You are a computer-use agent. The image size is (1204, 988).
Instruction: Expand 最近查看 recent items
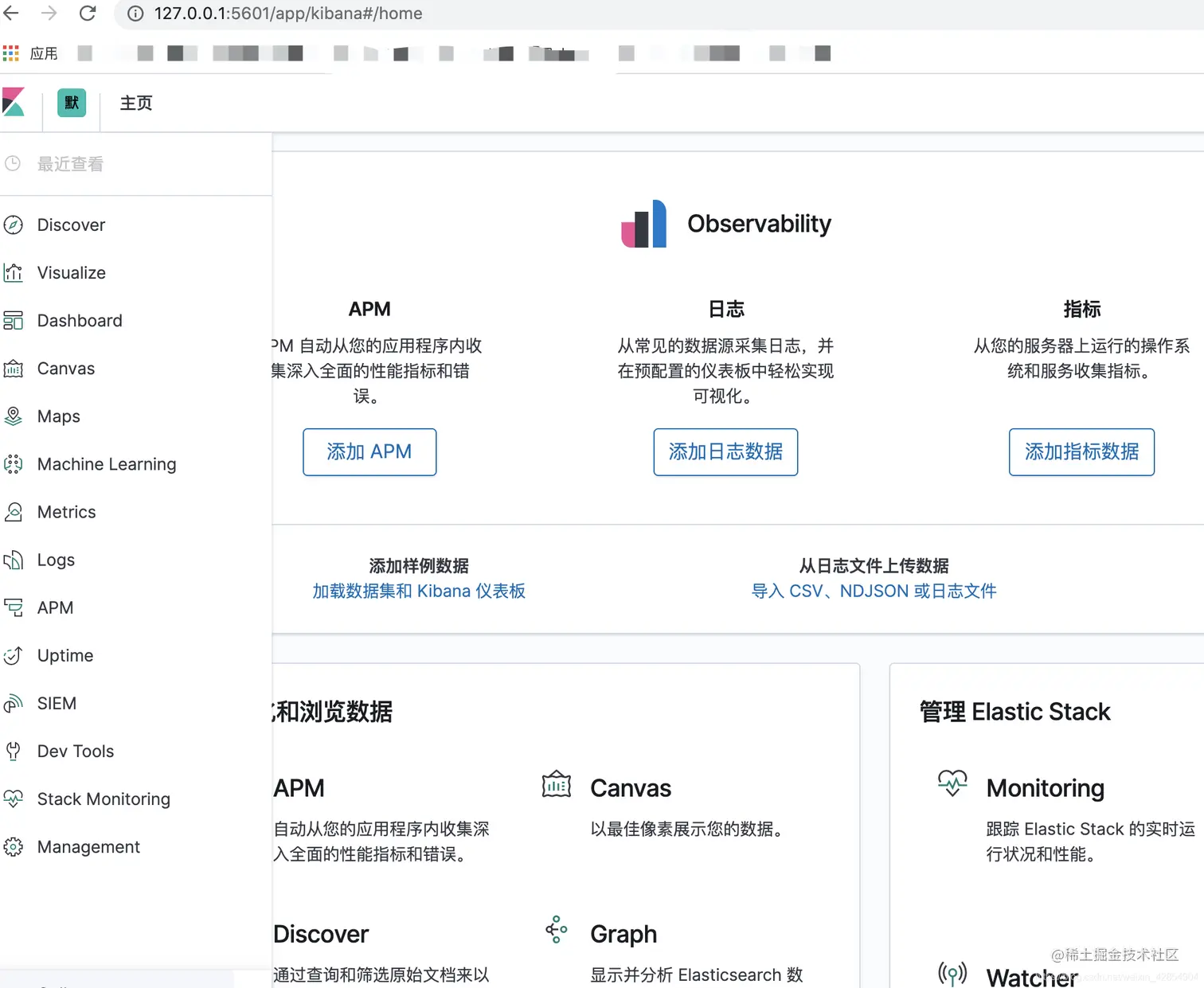(69, 163)
